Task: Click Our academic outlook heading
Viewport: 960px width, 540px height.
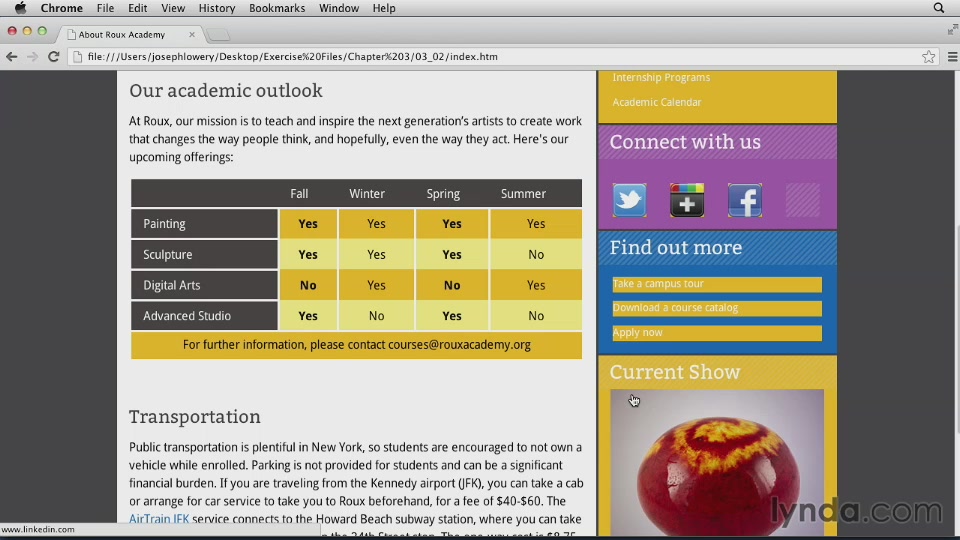Action: 226,91
